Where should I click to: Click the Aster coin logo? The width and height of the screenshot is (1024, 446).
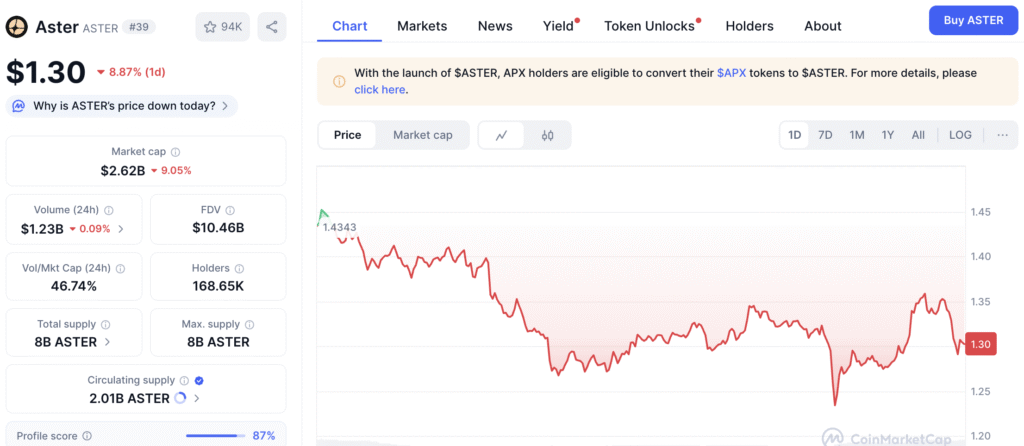click(x=16, y=27)
